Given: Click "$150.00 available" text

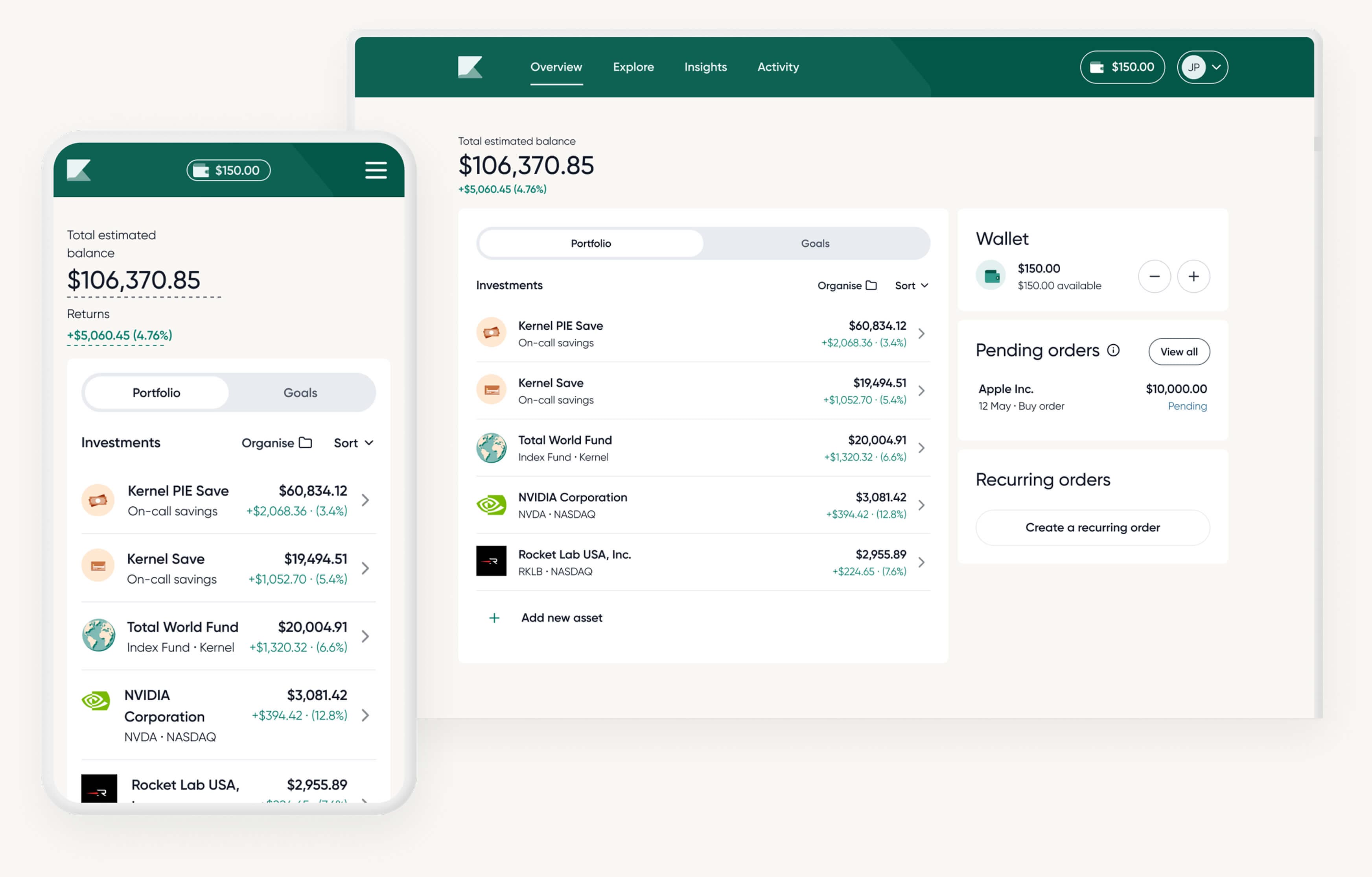Looking at the screenshot, I should (1059, 286).
